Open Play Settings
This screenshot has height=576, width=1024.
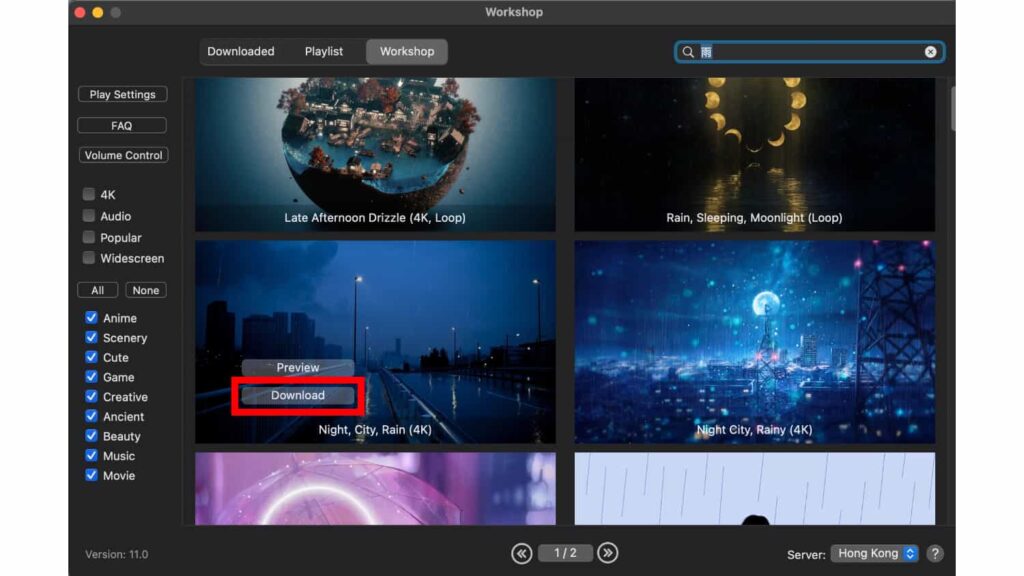coord(122,94)
